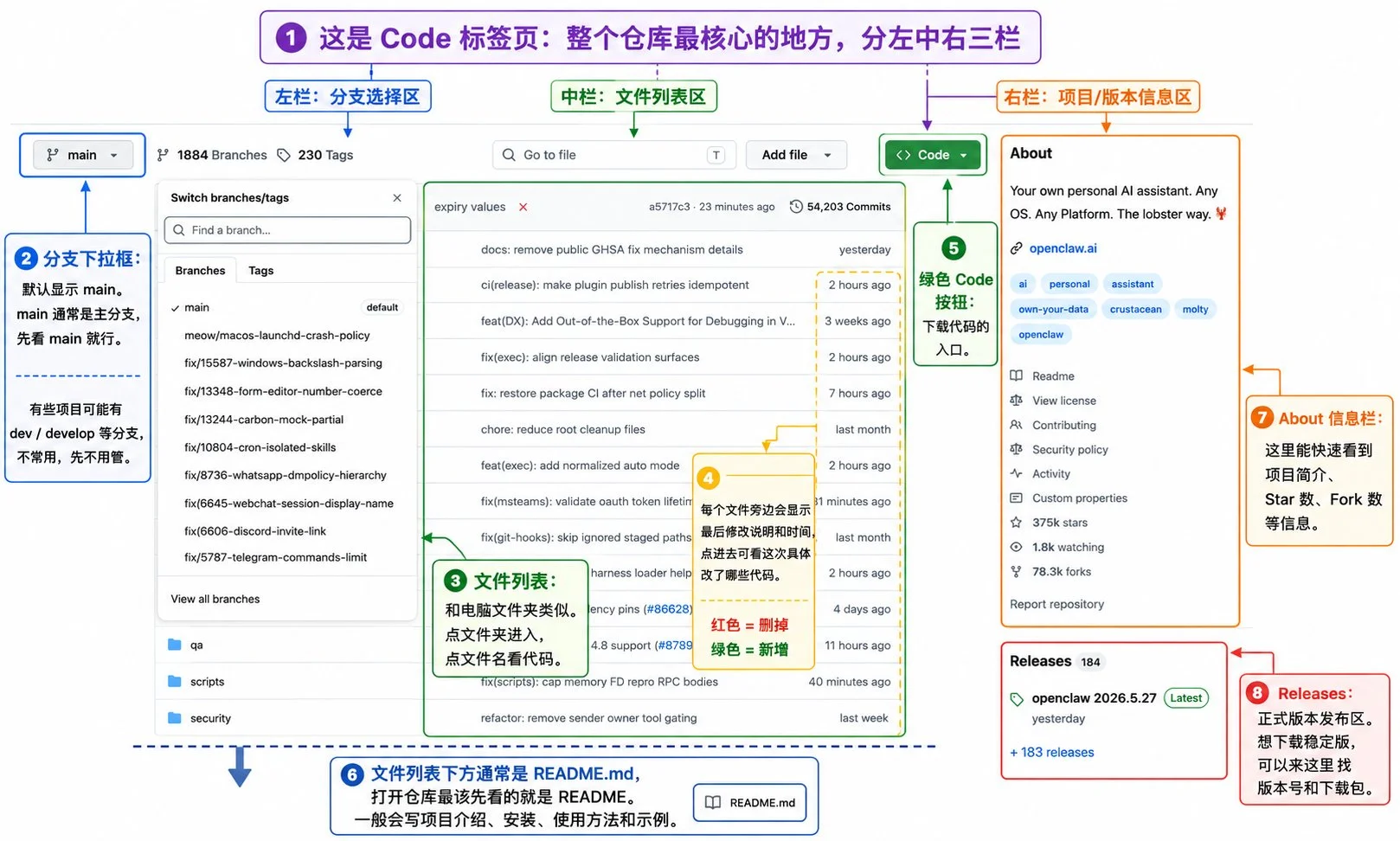Open View license in About

point(1063,401)
